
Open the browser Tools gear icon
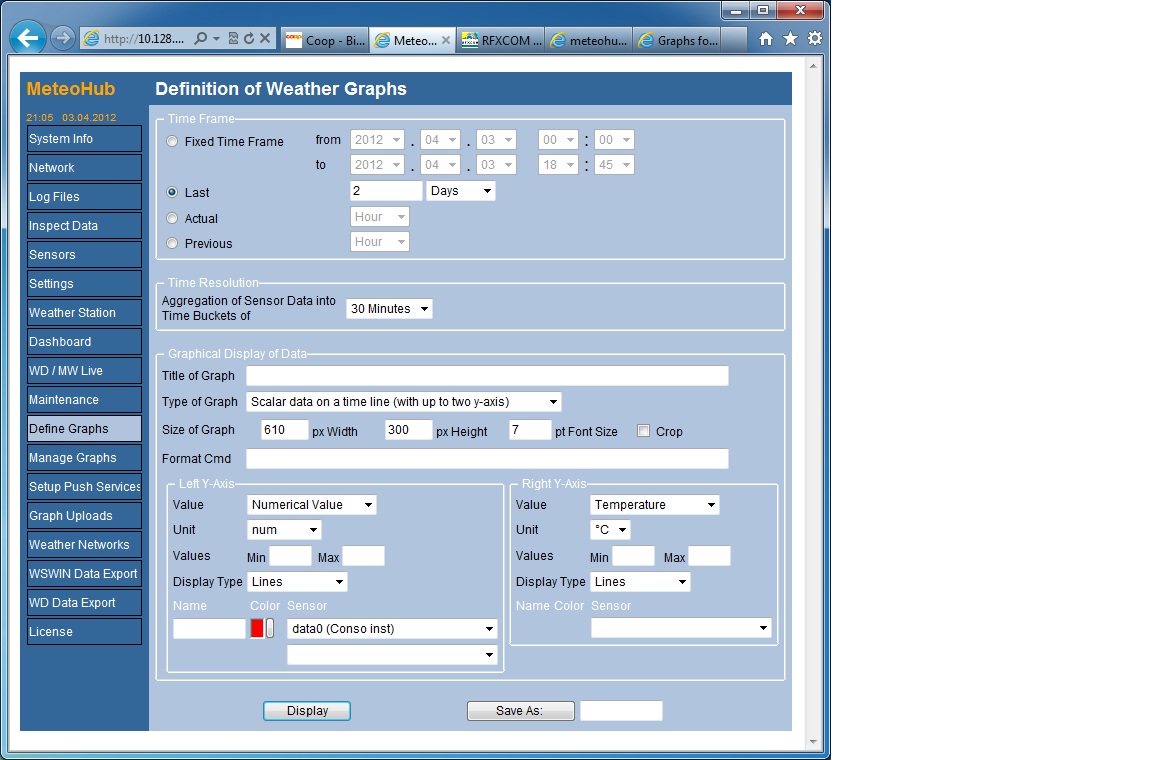815,39
